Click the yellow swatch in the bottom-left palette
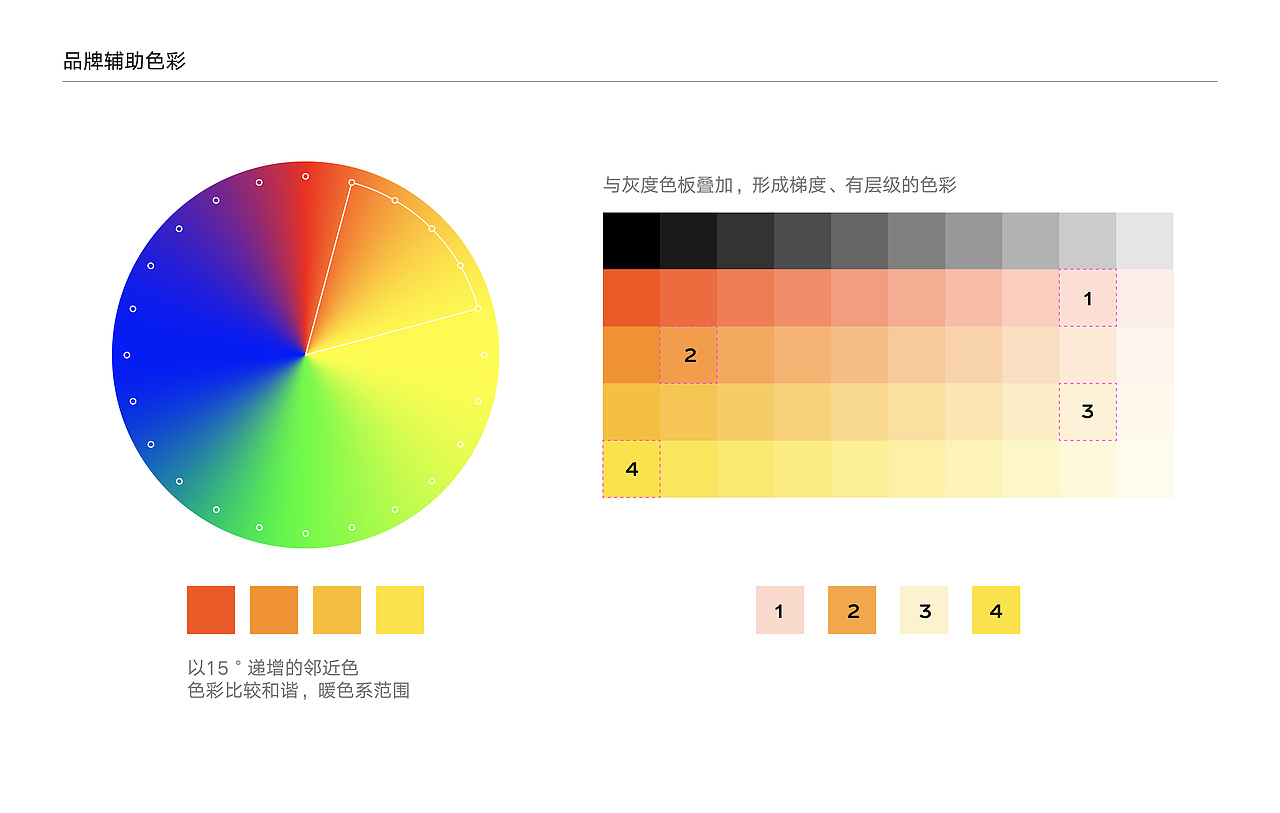Viewport: 1280px width, 813px height. coord(399,608)
